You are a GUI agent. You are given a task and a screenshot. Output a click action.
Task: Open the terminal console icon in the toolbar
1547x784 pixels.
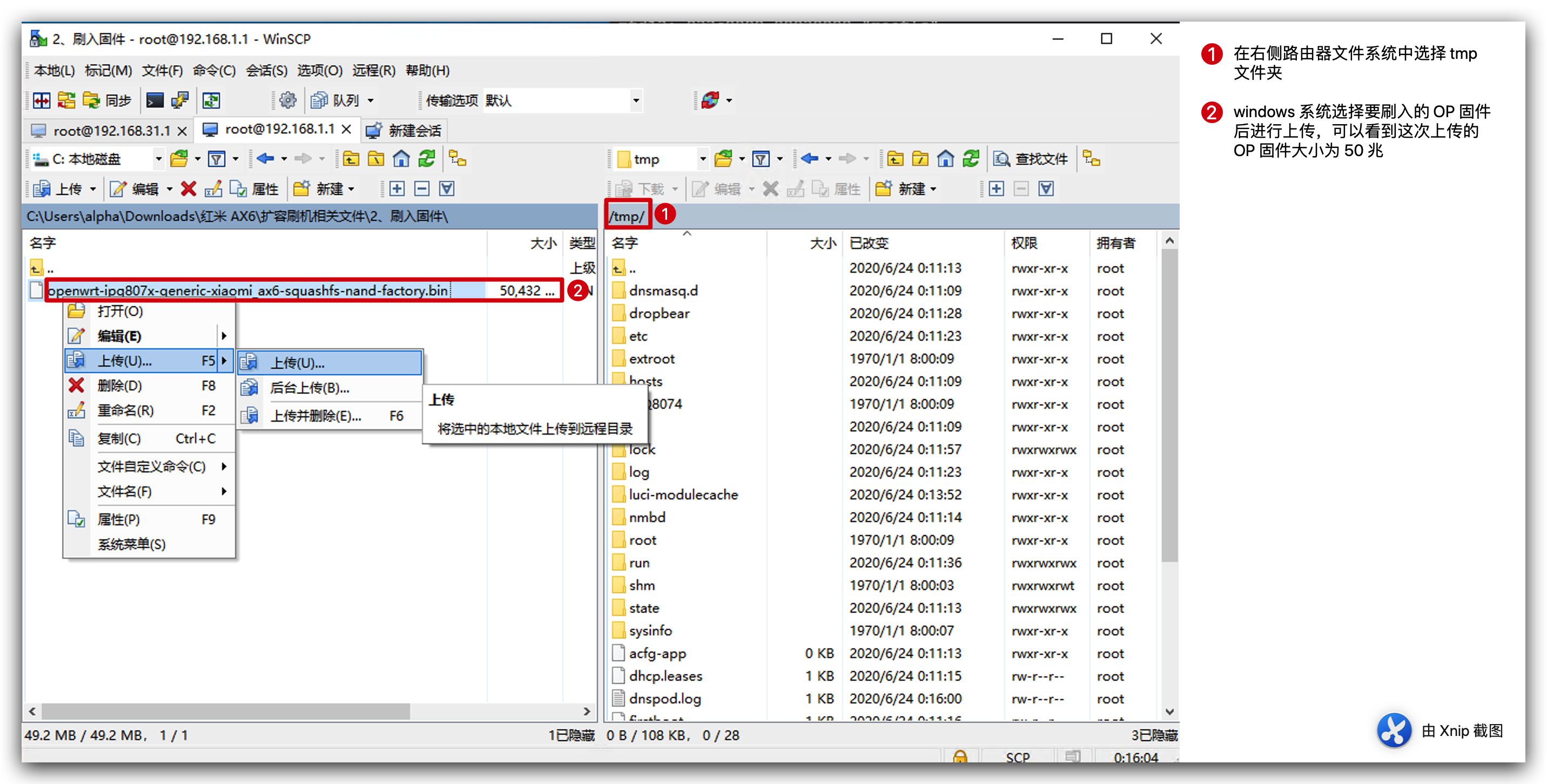click(155, 100)
